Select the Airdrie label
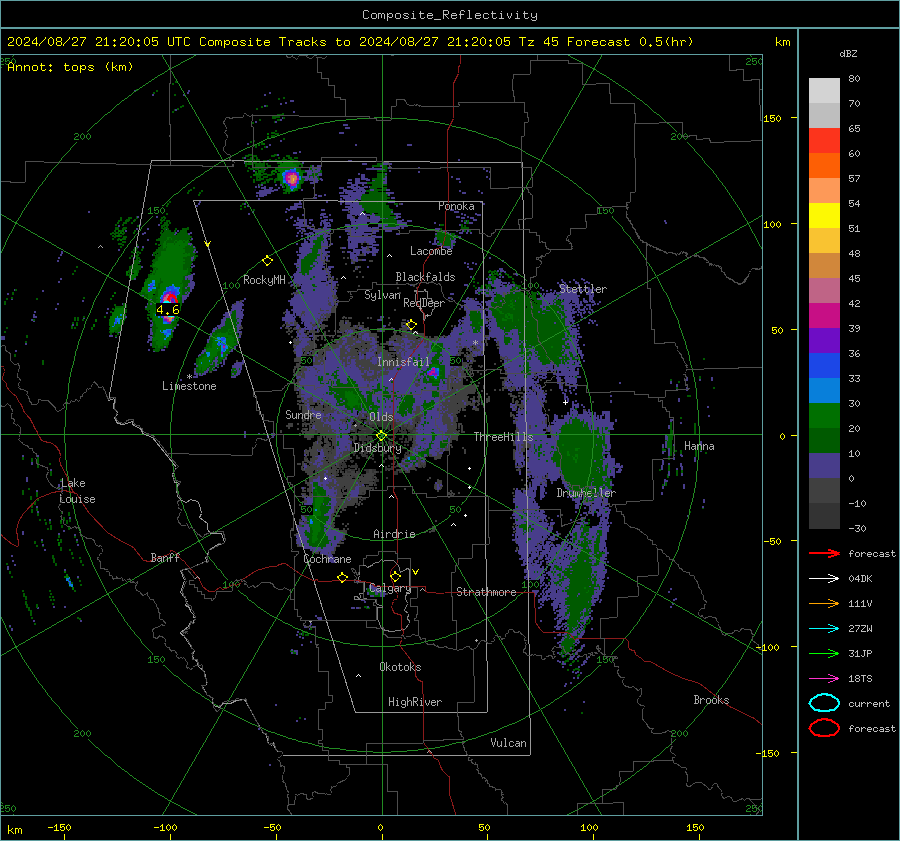The image size is (900, 841). pos(394,534)
